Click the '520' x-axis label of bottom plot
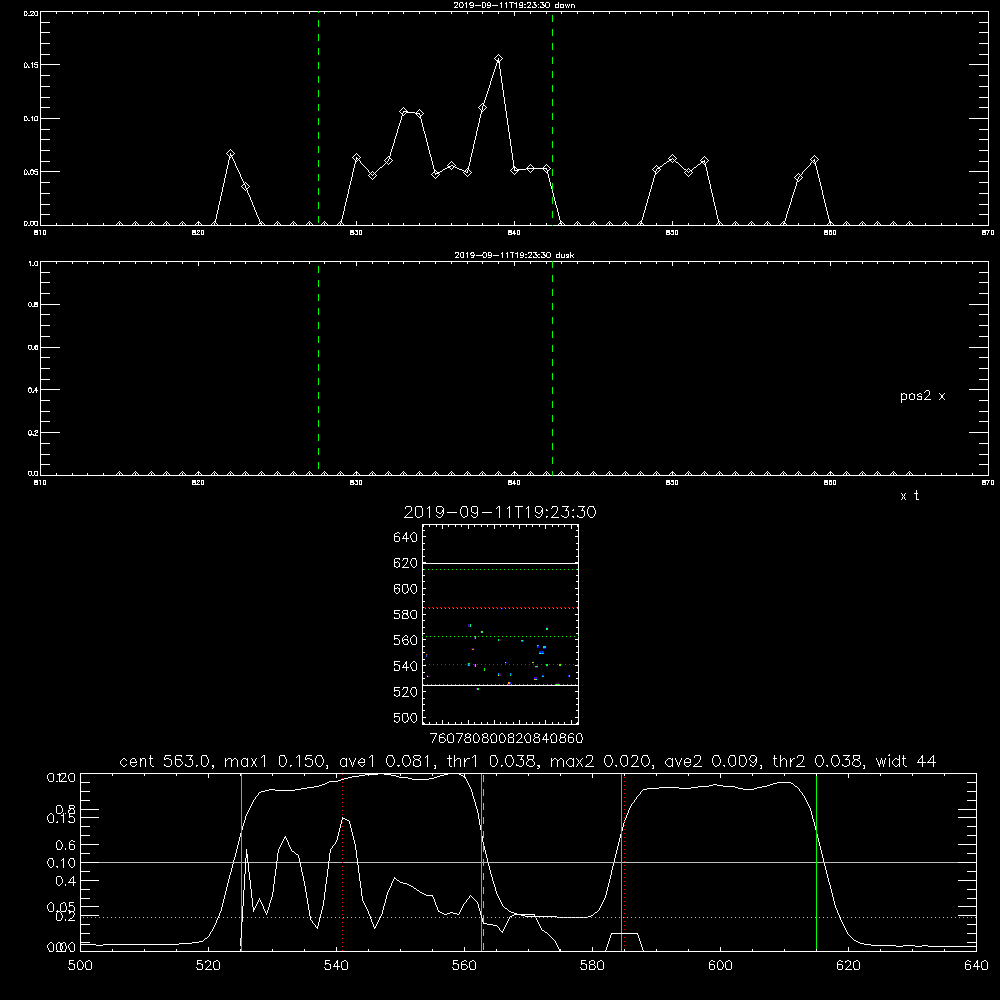 [208, 966]
